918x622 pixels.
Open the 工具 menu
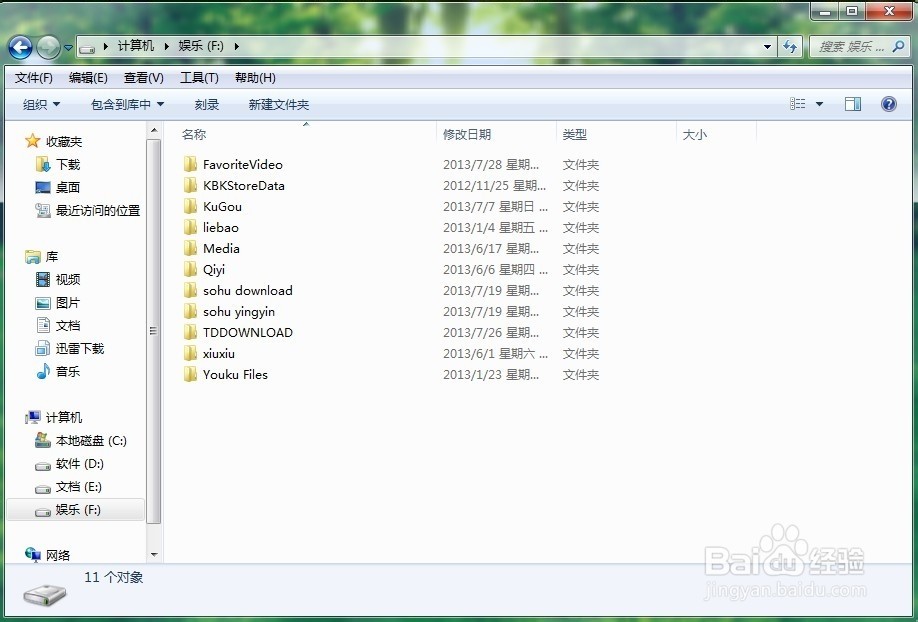pos(198,77)
